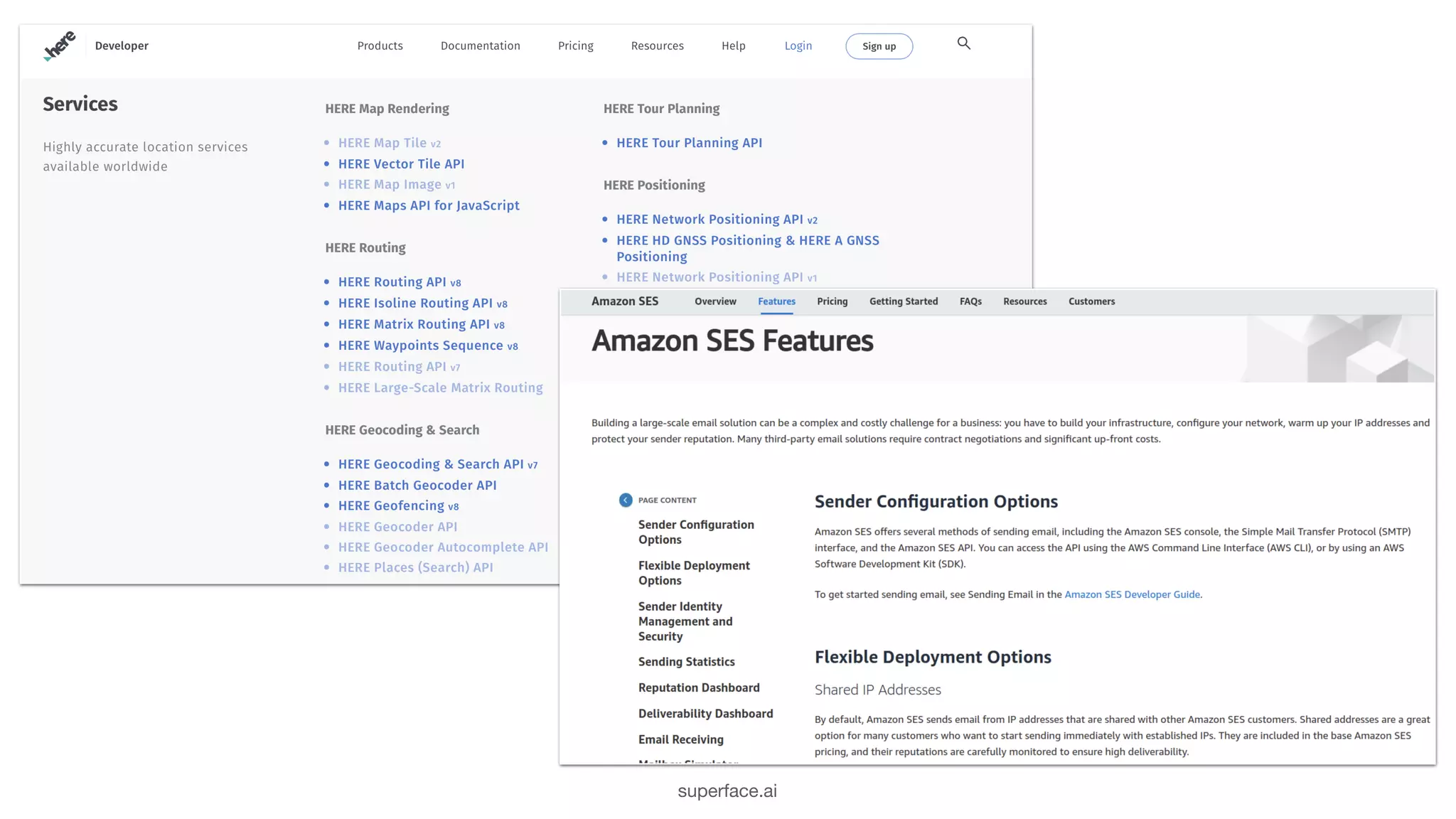This screenshot has width=1456, height=819.
Task: Open HERE Tour Planning API link
Action: pos(689,143)
